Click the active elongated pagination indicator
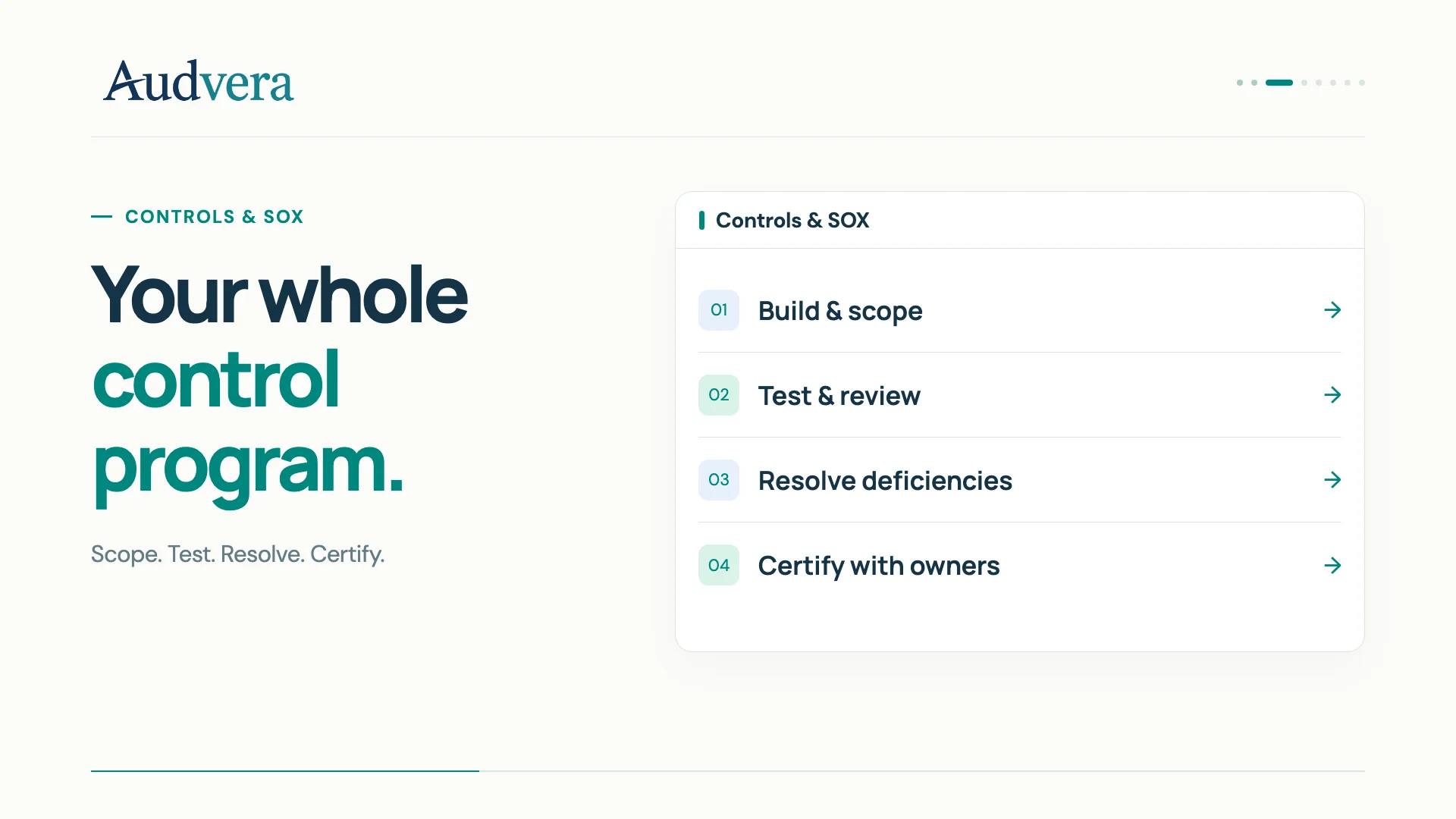Image resolution: width=1456 pixels, height=819 pixels. click(x=1279, y=83)
